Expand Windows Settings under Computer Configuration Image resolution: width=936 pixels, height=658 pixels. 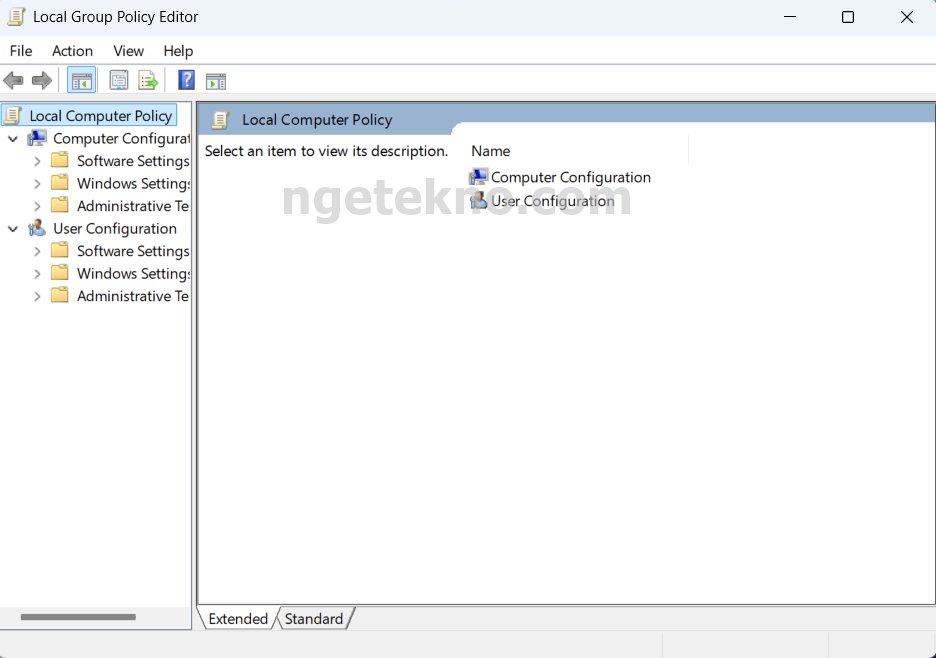point(37,184)
